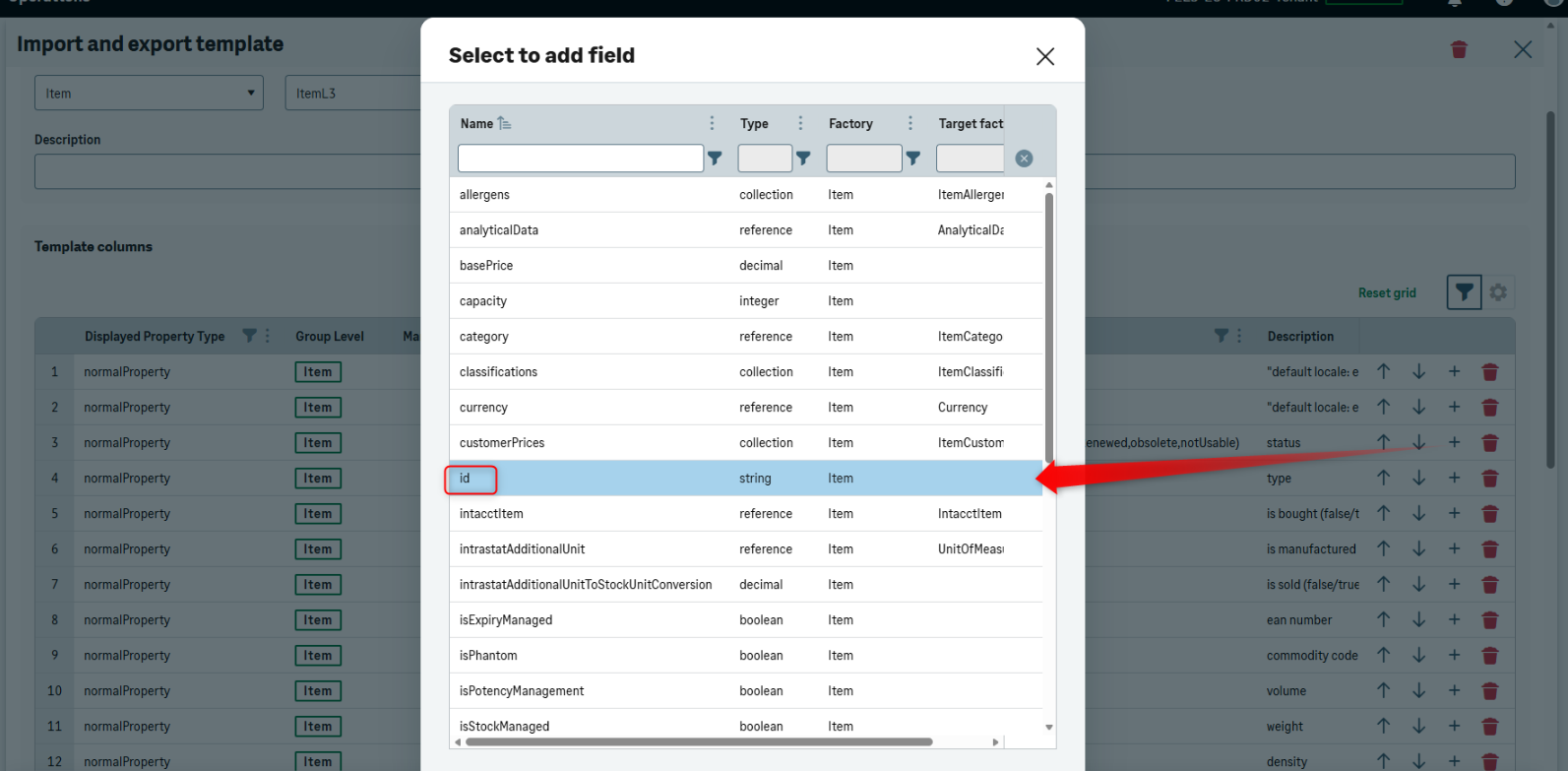Delete the "commodity code" row

(1490, 655)
